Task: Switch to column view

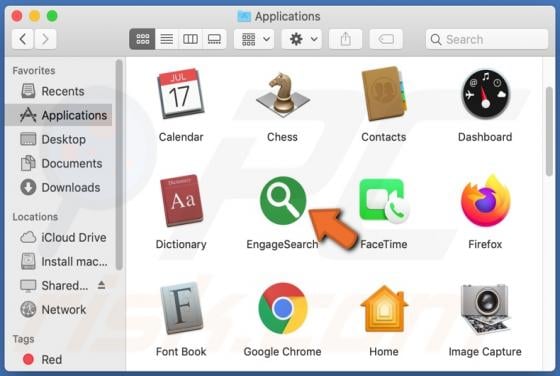Action: [x=190, y=39]
